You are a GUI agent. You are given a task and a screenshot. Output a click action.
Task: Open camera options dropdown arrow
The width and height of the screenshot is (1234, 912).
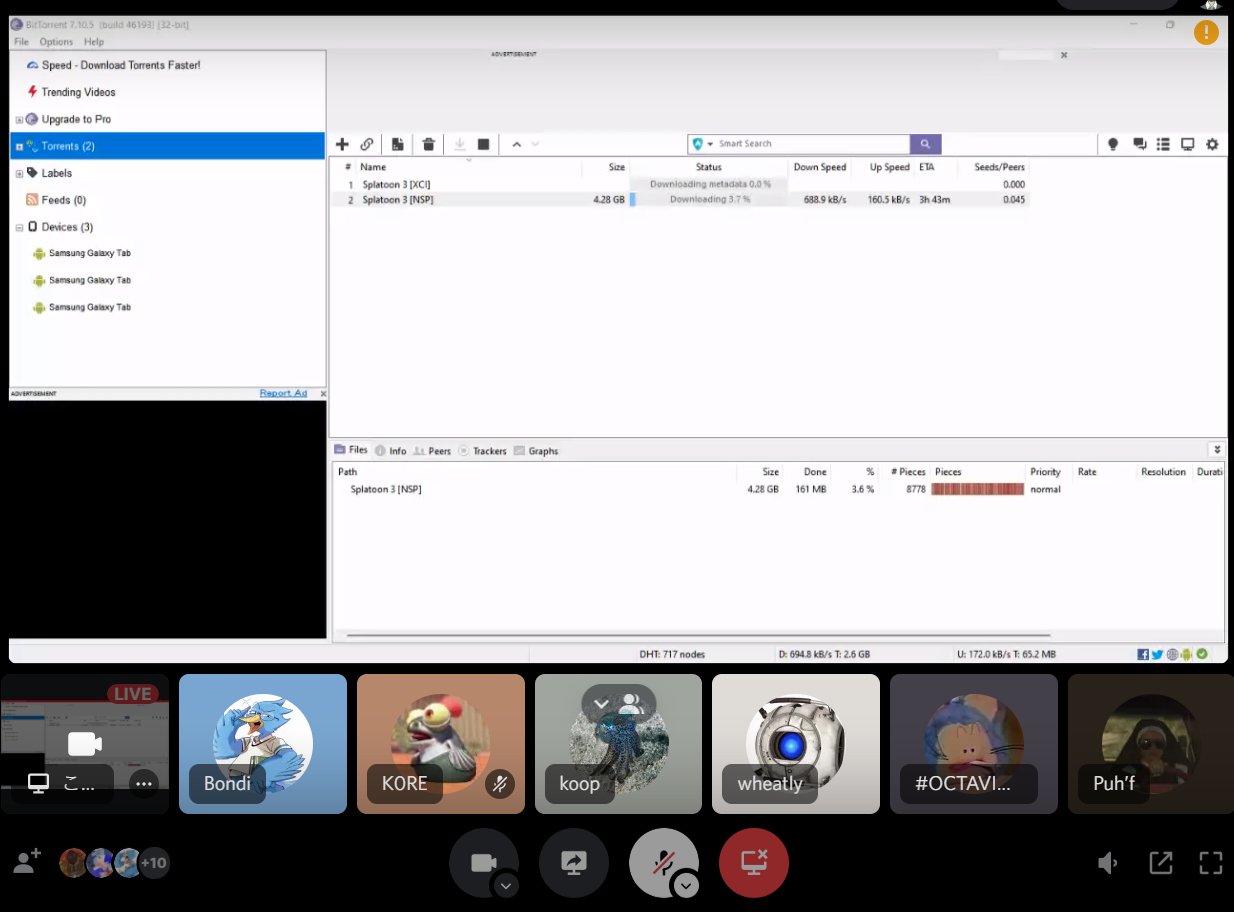(x=507, y=885)
